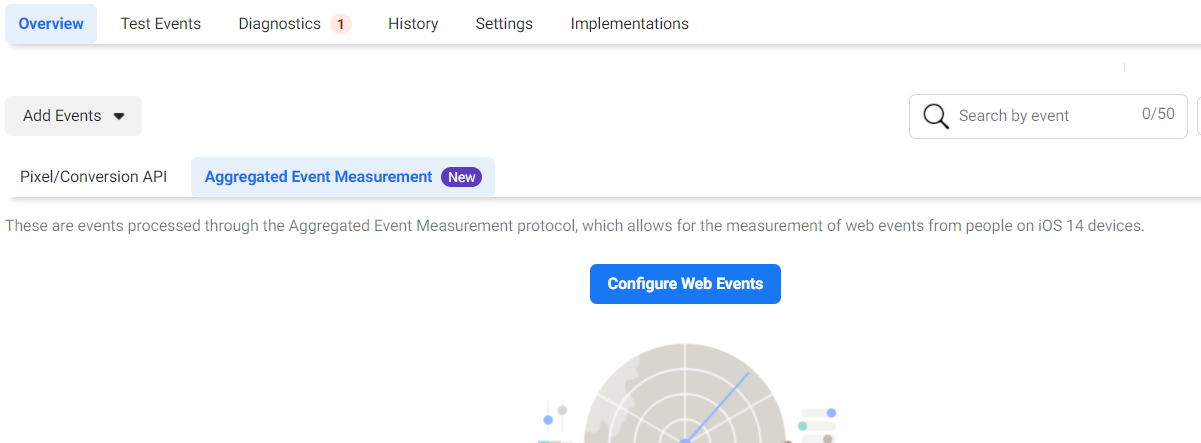Click the purple New badge
Screen dimensions: 1201x443
461,177
